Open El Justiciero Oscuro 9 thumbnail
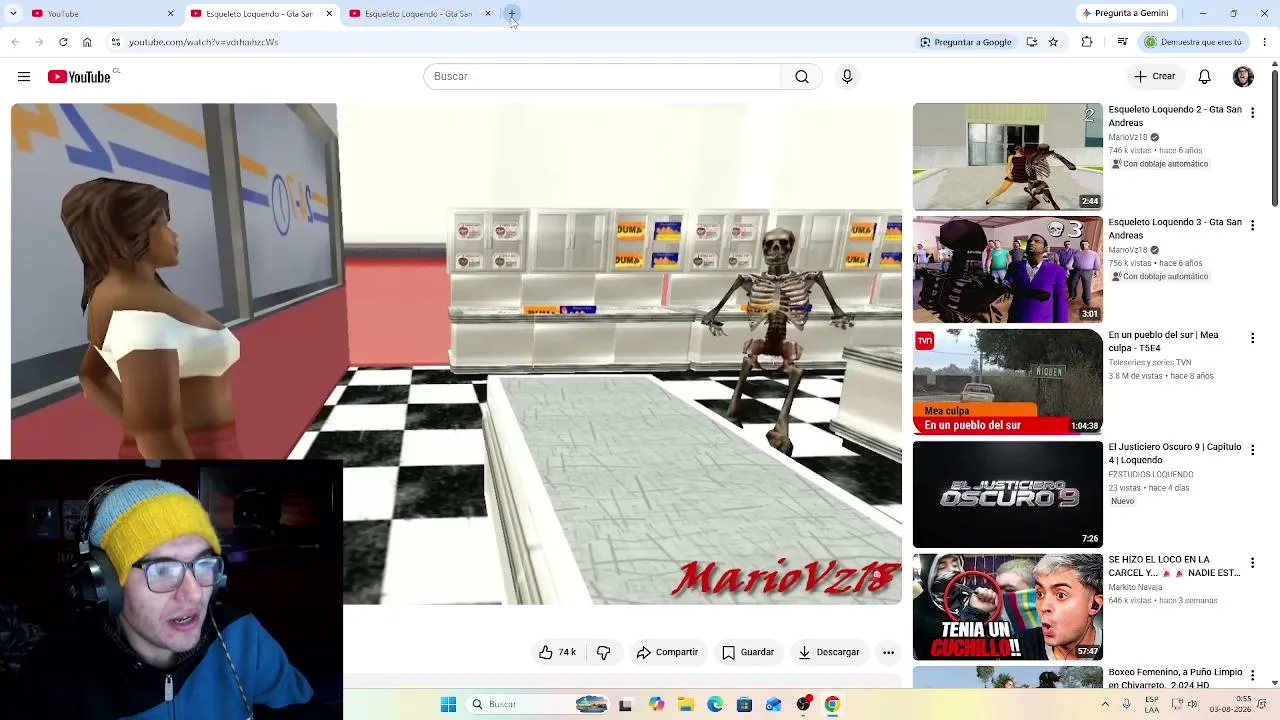This screenshot has height=720, width=1280. point(1007,494)
